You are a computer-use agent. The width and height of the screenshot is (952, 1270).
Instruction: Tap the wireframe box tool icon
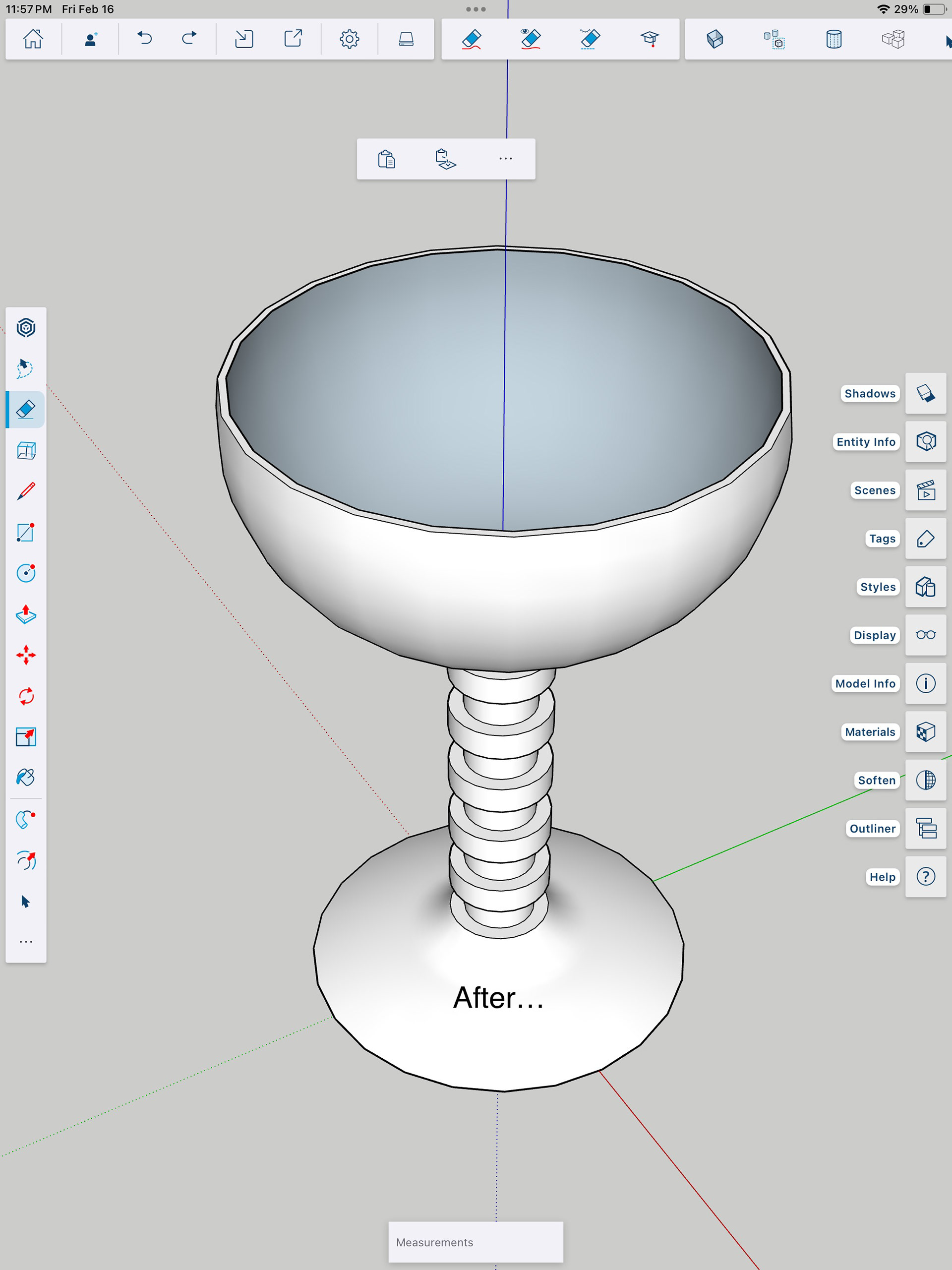26,451
